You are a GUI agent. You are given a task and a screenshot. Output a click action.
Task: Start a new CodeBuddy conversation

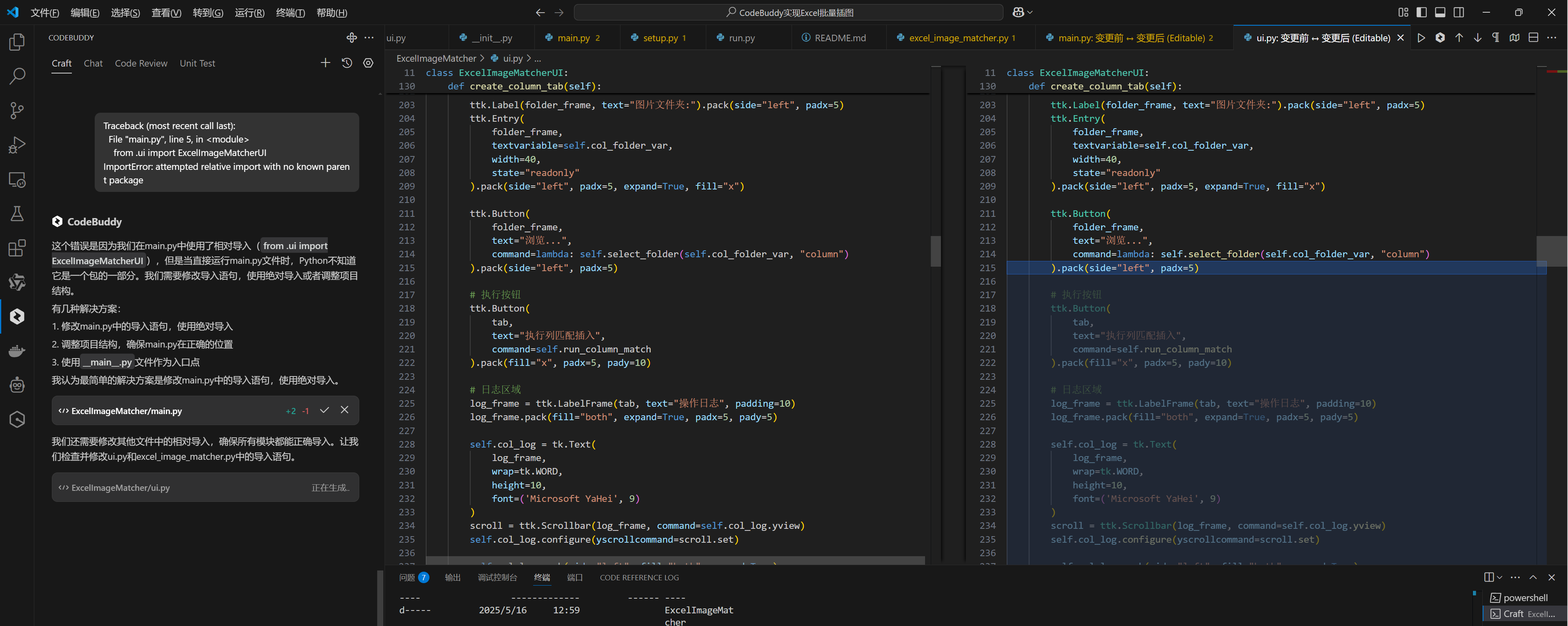[x=326, y=63]
